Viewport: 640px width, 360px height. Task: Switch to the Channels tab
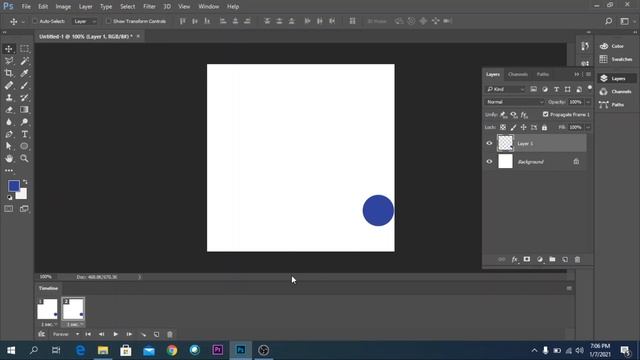click(x=518, y=74)
